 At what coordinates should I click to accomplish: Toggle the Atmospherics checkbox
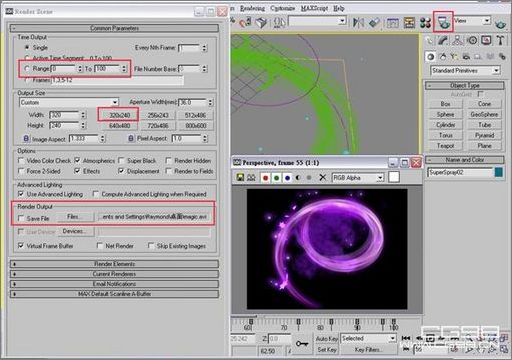click(x=77, y=160)
